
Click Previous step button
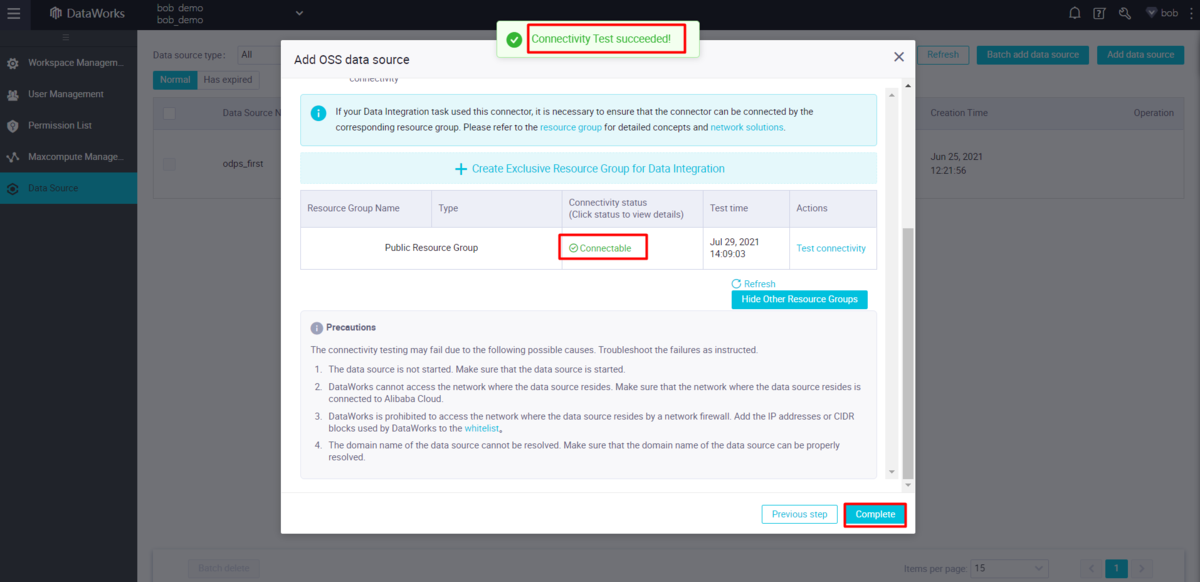coord(799,514)
